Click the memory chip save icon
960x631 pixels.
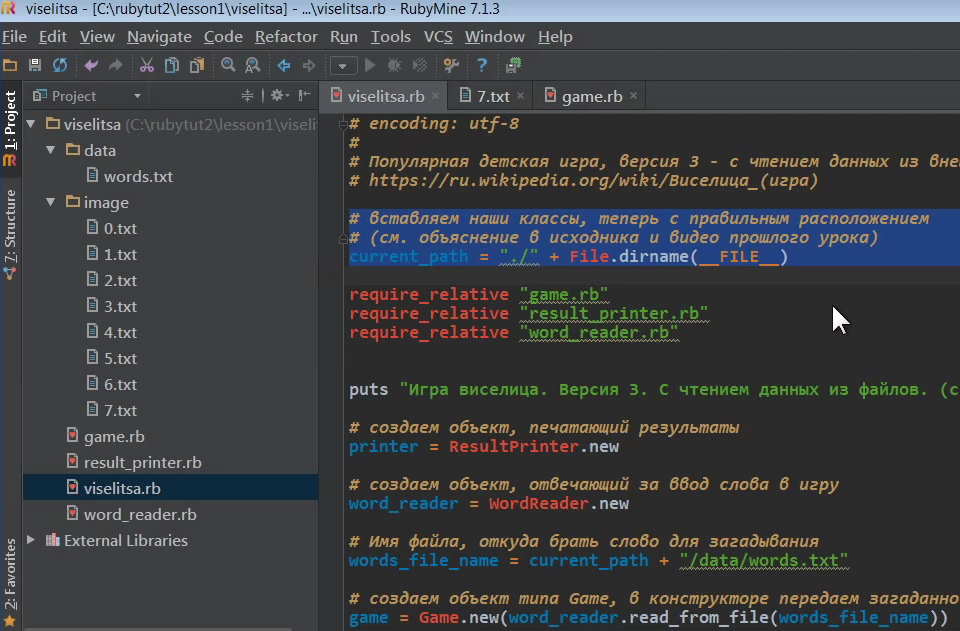point(513,65)
